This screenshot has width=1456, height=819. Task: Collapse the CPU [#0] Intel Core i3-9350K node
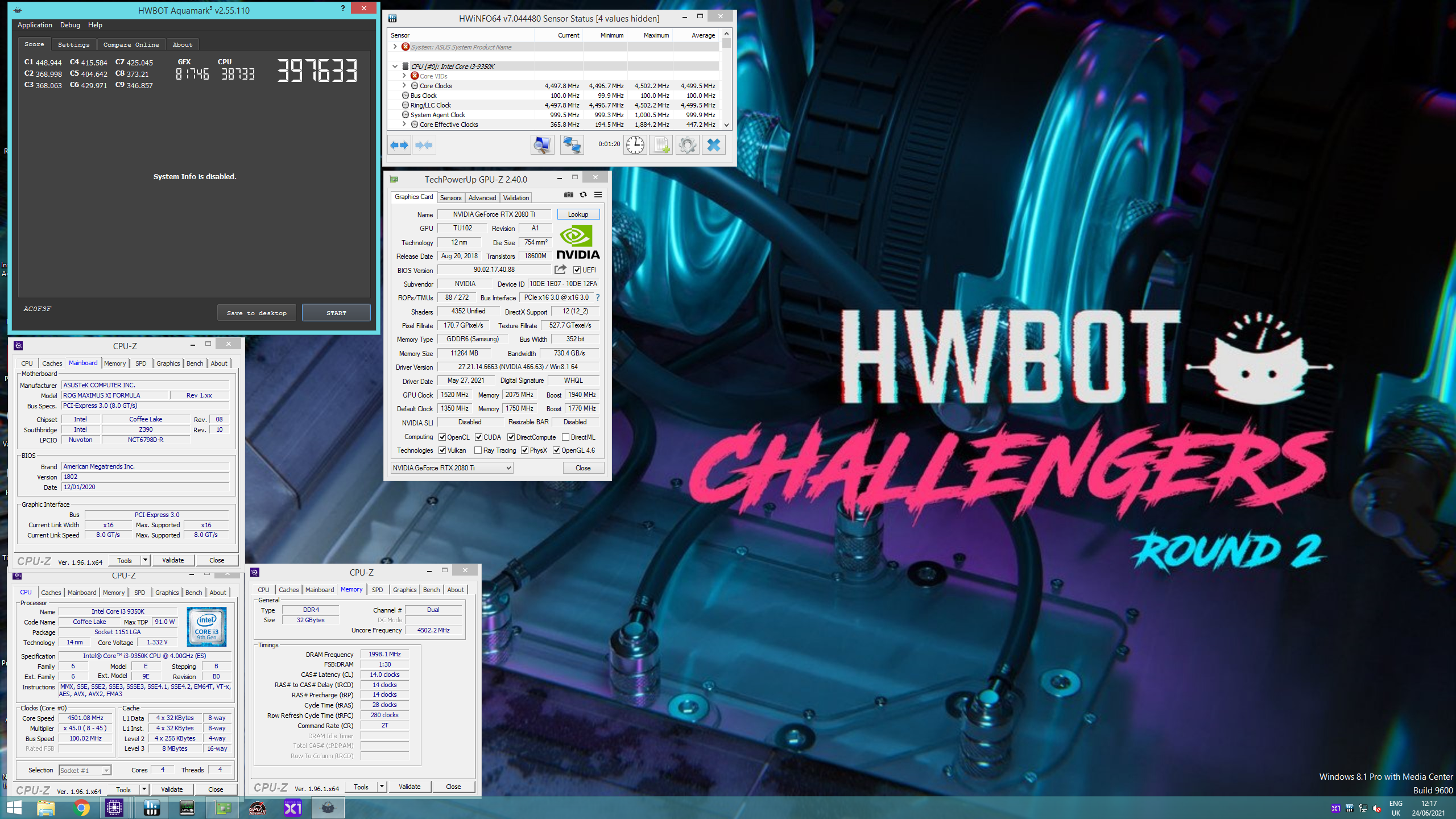(x=395, y=66)
